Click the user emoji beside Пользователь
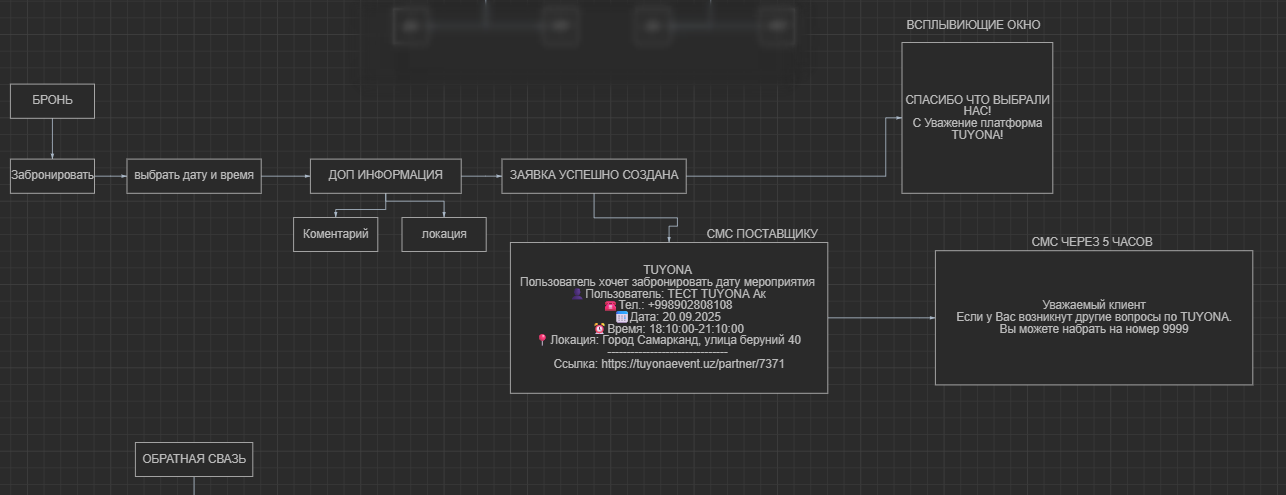This screenshot has width=1286, height=495. pyautogui.click(x=577, y=294)
